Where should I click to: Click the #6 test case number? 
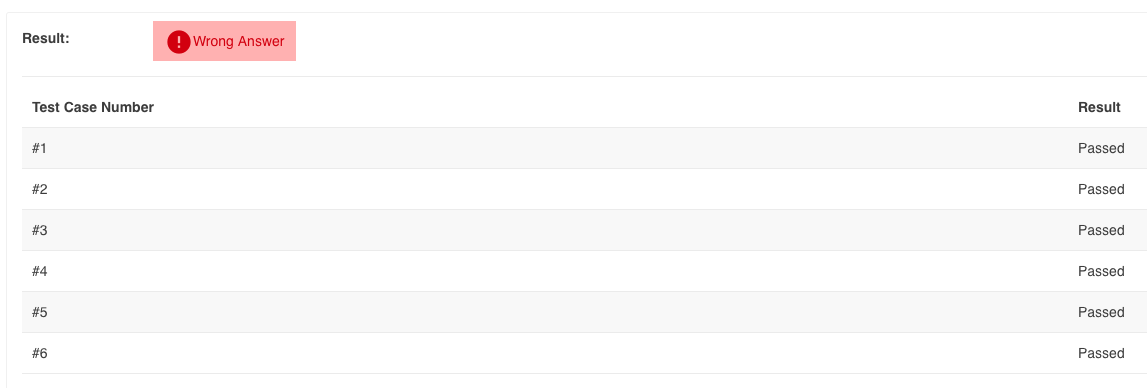pos(40,354)
